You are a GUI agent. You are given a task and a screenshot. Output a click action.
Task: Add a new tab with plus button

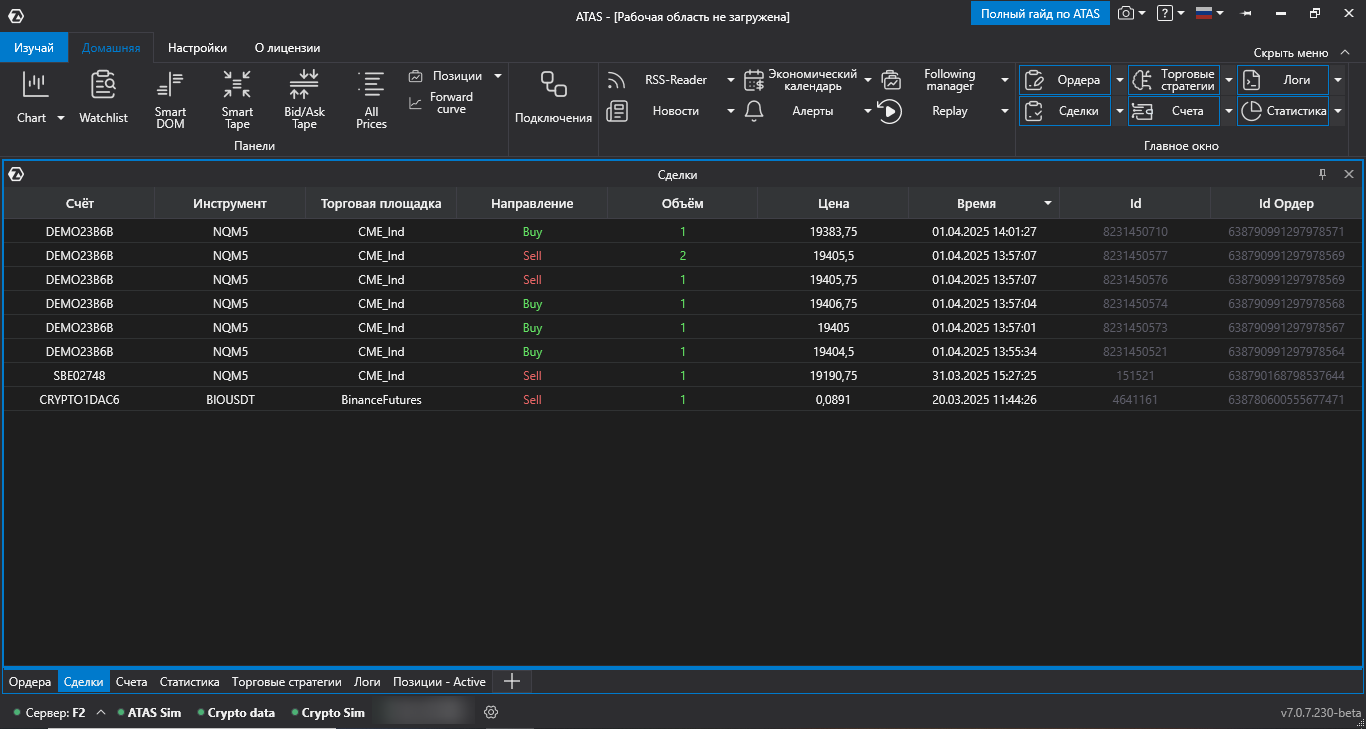click(x=512, y=682)
